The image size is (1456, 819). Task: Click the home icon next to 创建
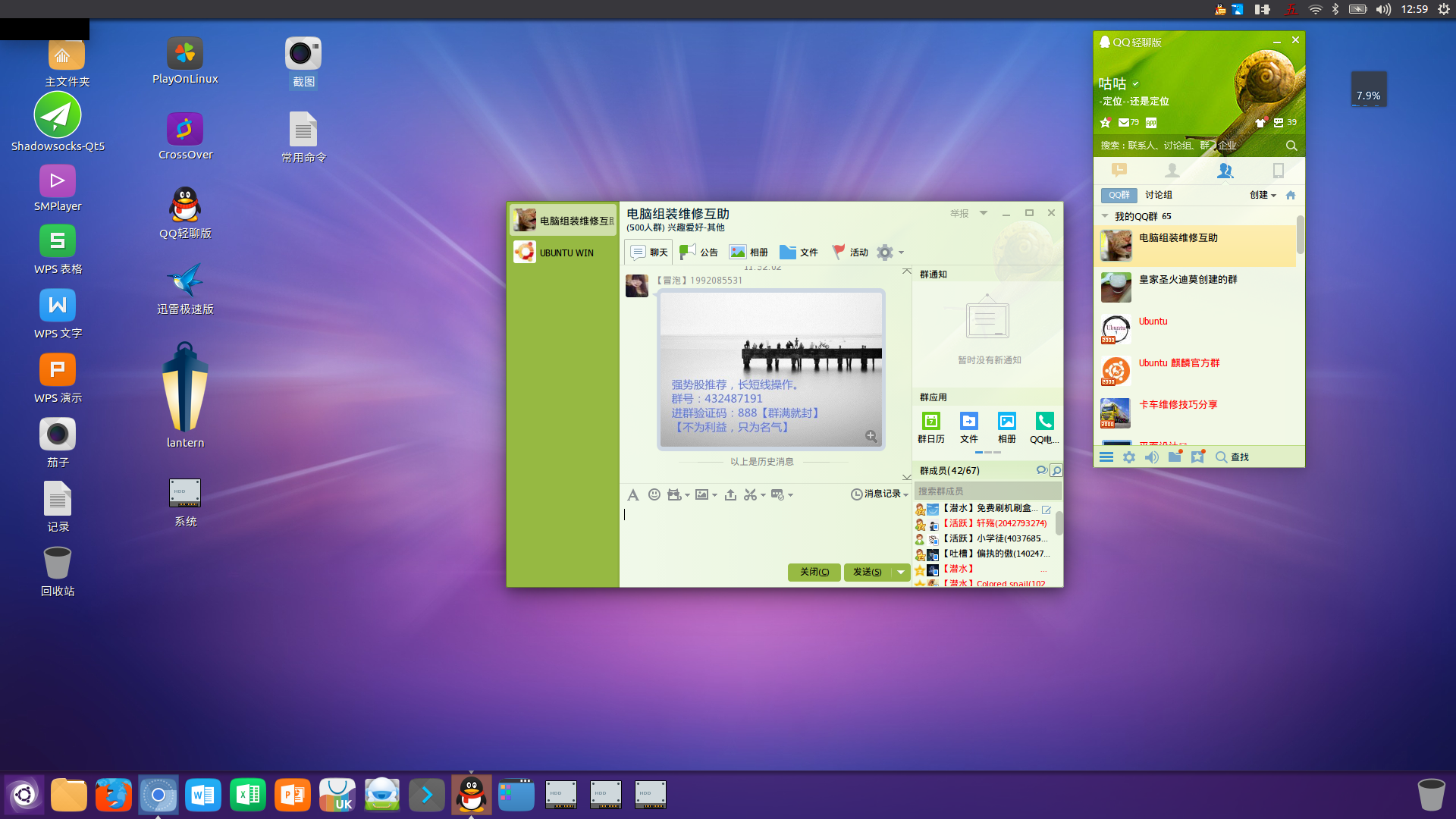coord(1291,195)
